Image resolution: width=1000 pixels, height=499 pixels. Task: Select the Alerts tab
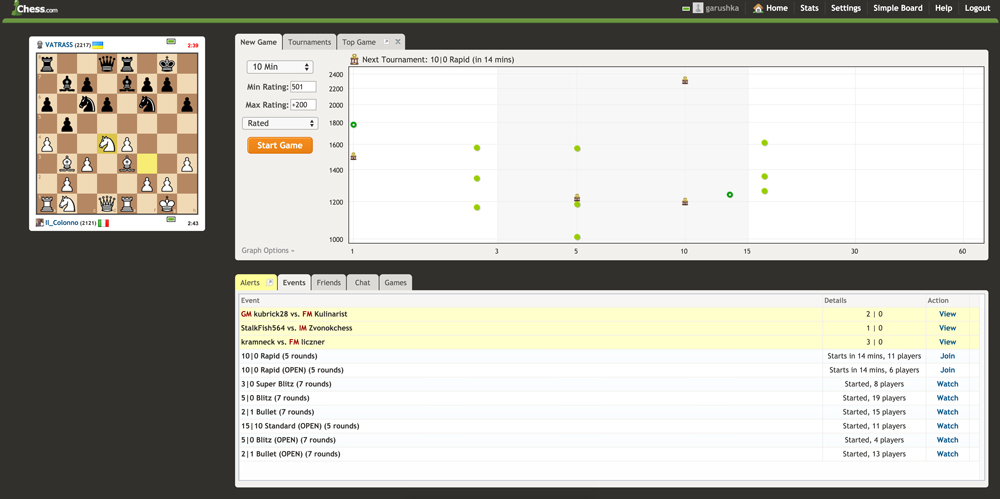point(250,282)
